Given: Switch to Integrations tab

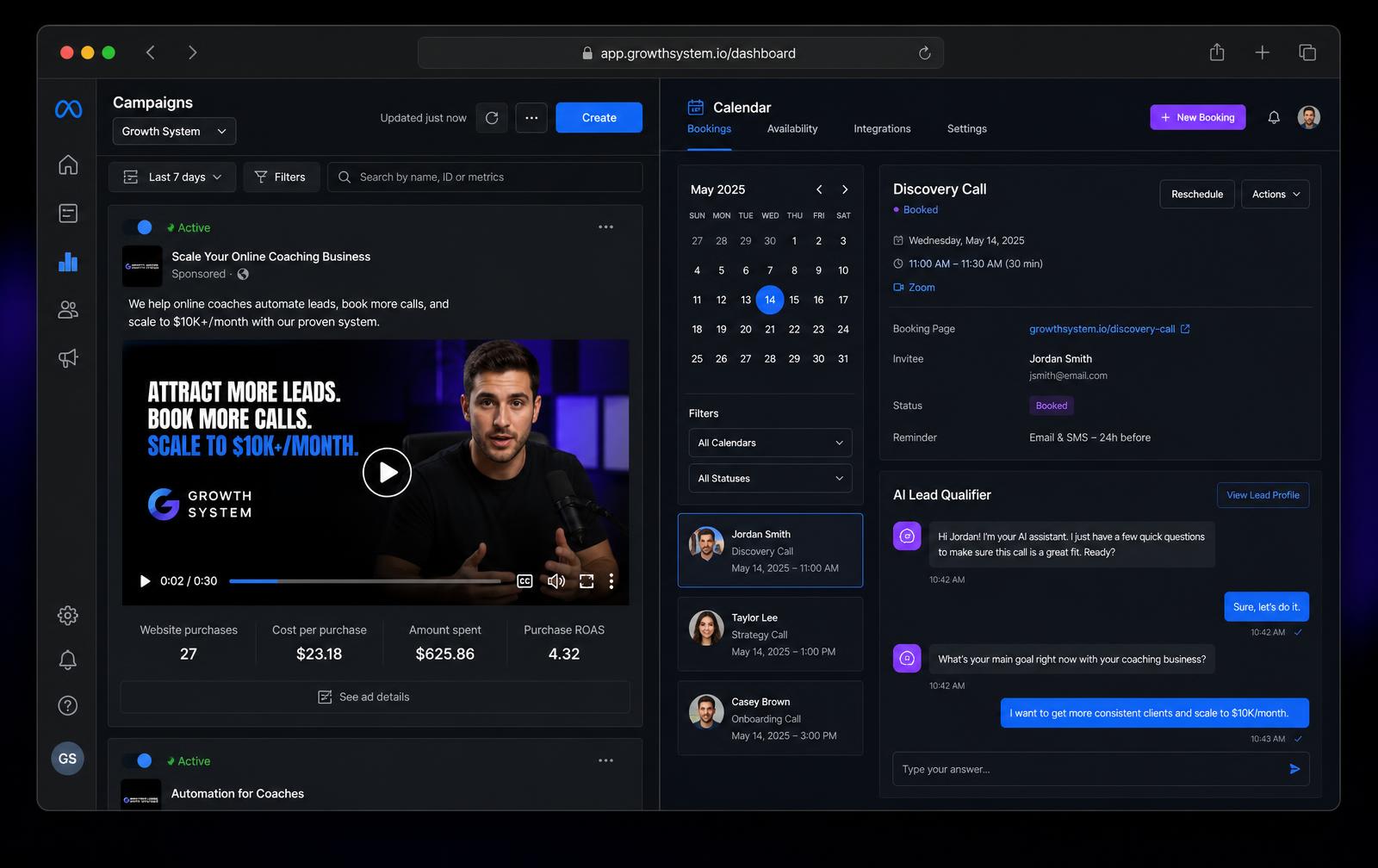Looking at the screenshot, I should tap(882, 129).
